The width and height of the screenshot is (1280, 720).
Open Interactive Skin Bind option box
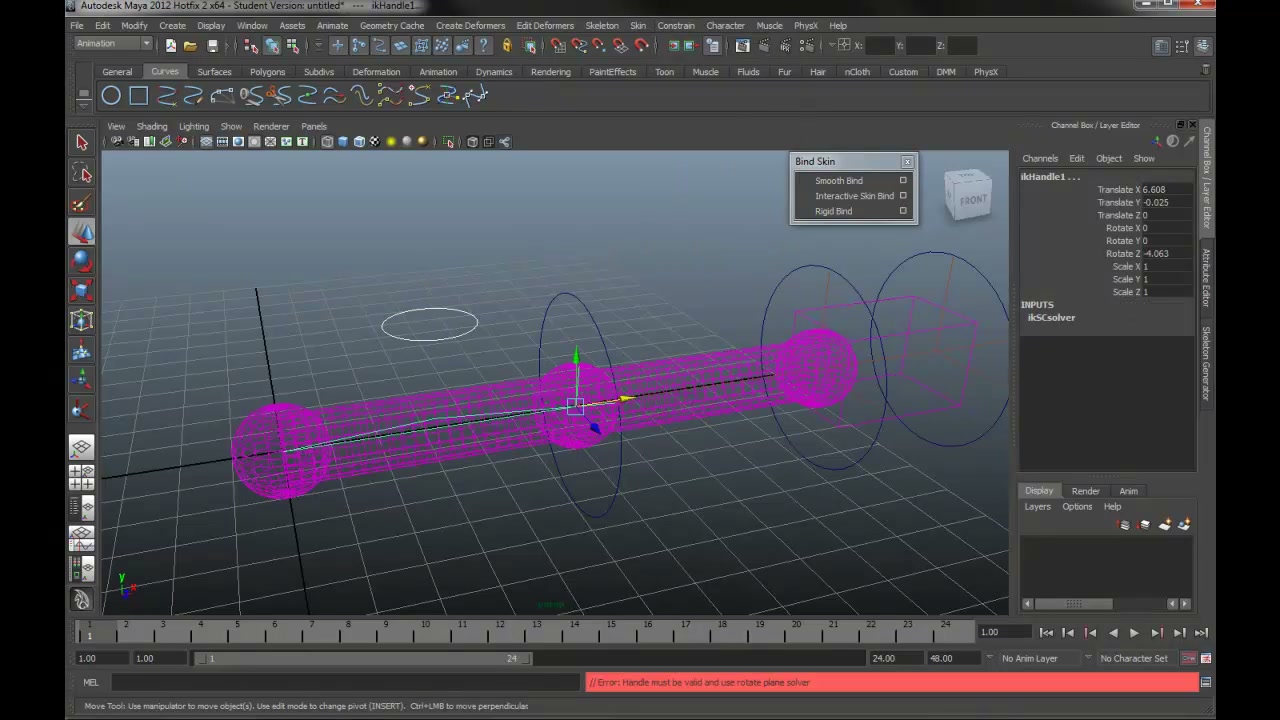pyautogui.click(x=903, y=196)
